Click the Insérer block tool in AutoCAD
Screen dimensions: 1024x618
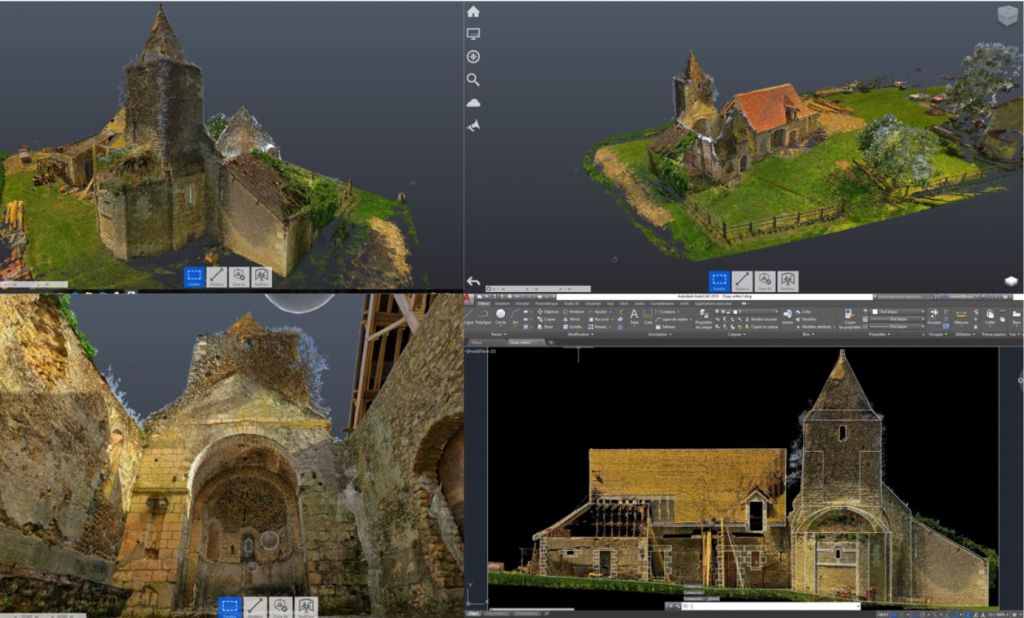[x=788, y=316]
